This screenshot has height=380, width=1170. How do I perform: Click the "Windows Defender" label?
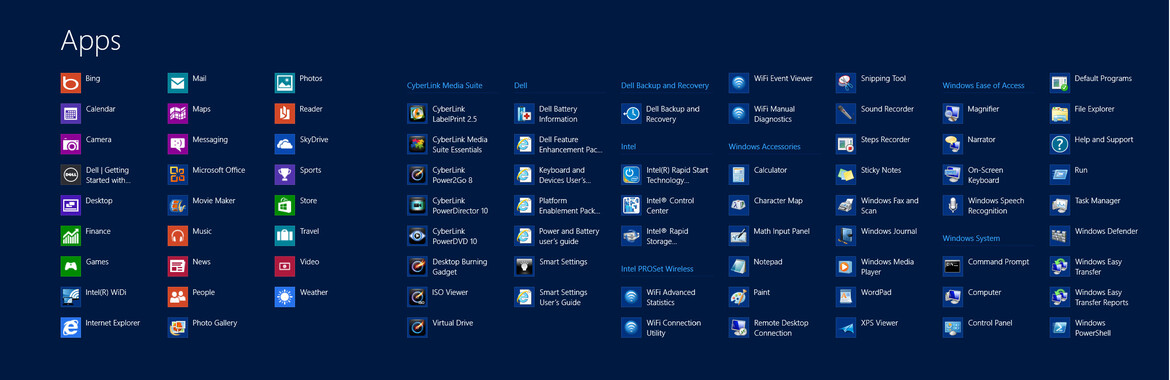[x=1107, y=231]
